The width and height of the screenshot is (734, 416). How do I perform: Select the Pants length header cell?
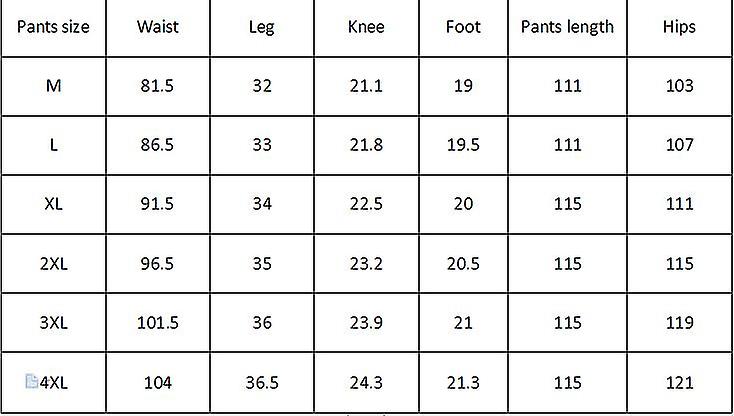tap(567, 27)
